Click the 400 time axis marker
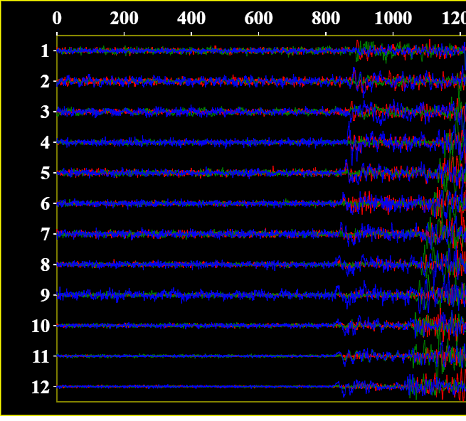Screen dimensions: 466x421 pyautogui.click(x=191, y=18)
